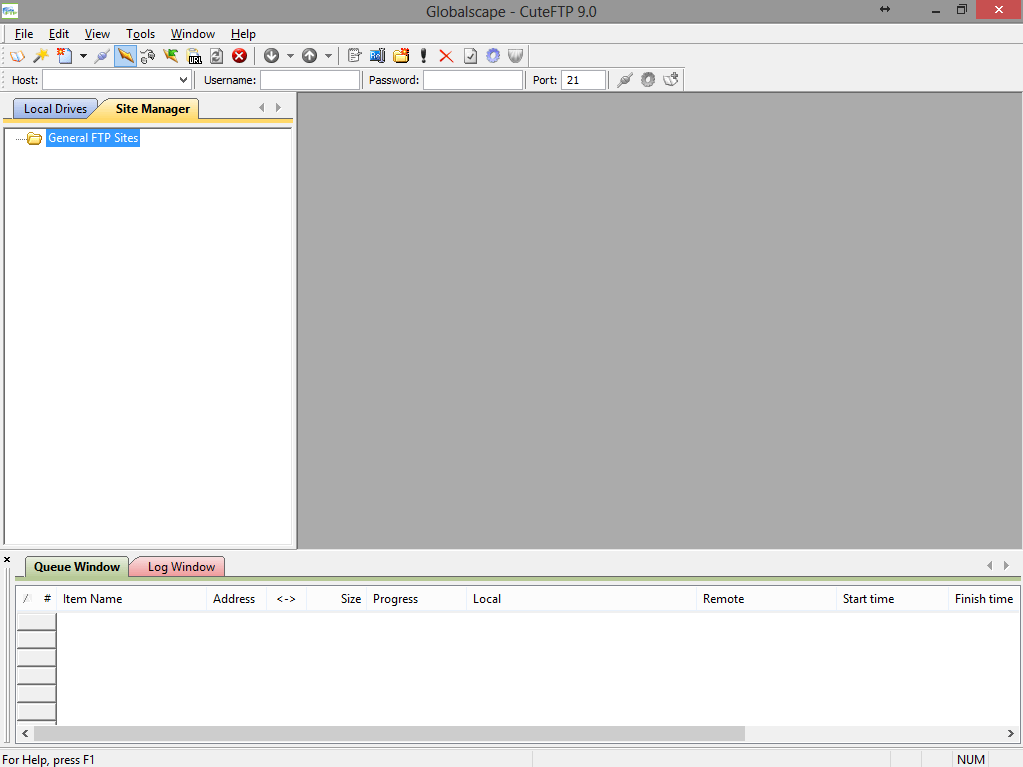Open the Tools menu

140,34
